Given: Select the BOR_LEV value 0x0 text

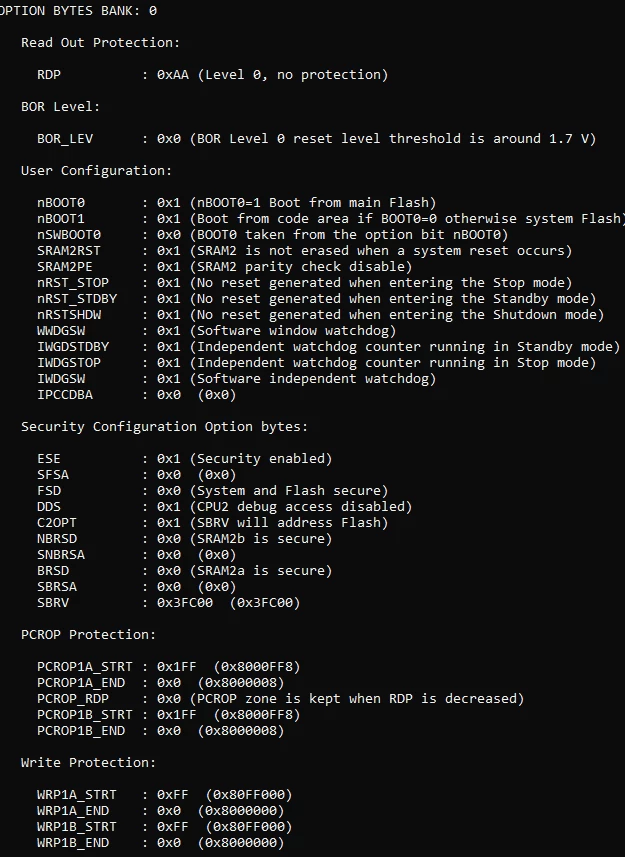Looking at the screenshot, I should click(168, 138).
